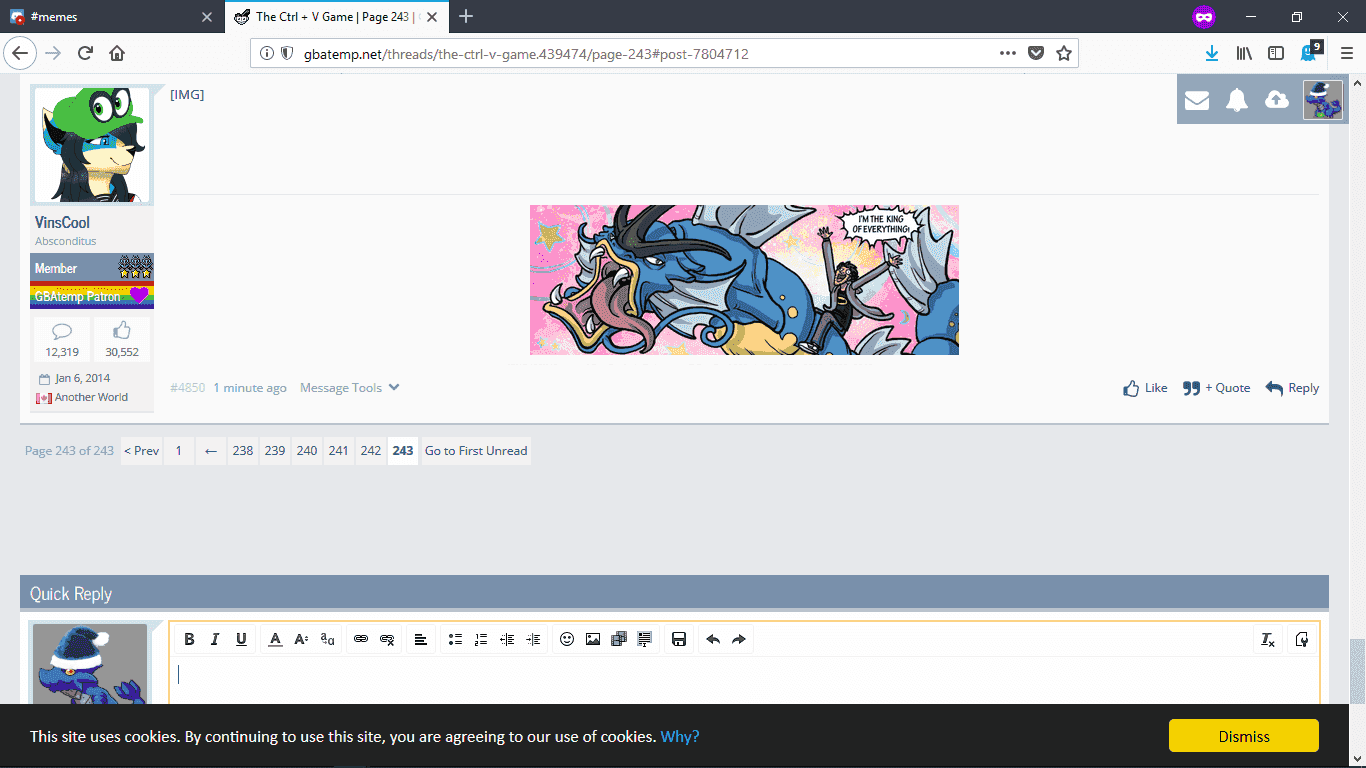This screenshot has width=1366, height=768.
Task: Open the page actions three-dot menu
Action: [x=1009, y=53]
